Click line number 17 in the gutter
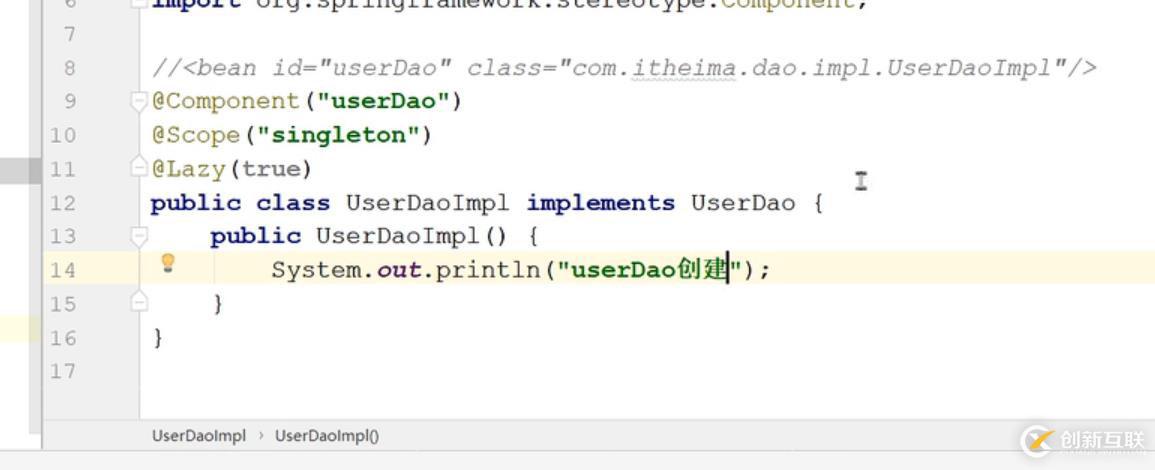1155x470 pixels. 63,371
